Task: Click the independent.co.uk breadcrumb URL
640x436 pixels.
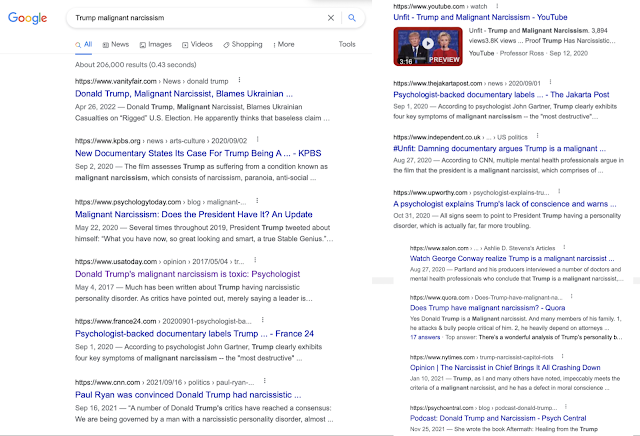Action: pyautogui.click(x=460, y=137)
